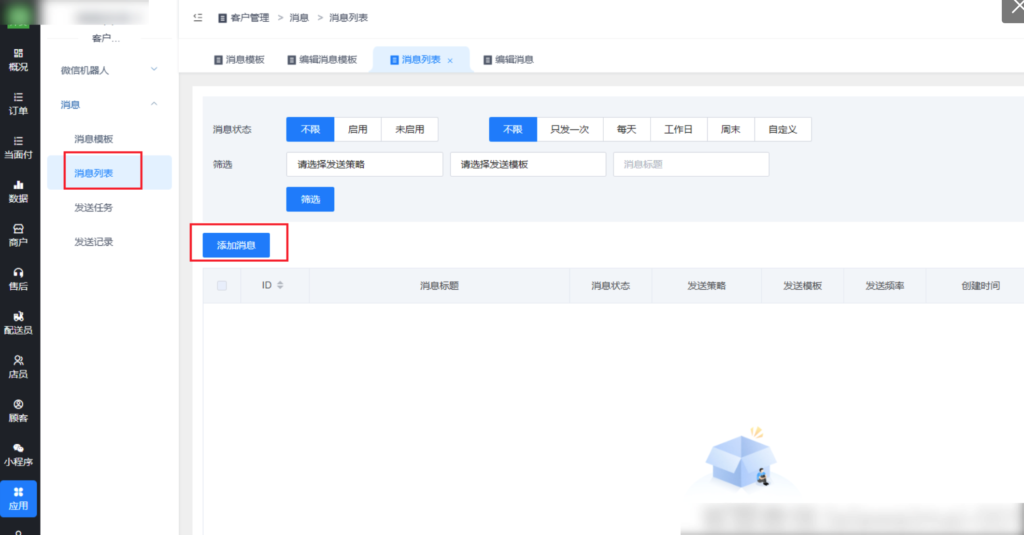Select the 每天 frequency option
The height and width of the screenshot is (535, 1024).
click(626, 129)
